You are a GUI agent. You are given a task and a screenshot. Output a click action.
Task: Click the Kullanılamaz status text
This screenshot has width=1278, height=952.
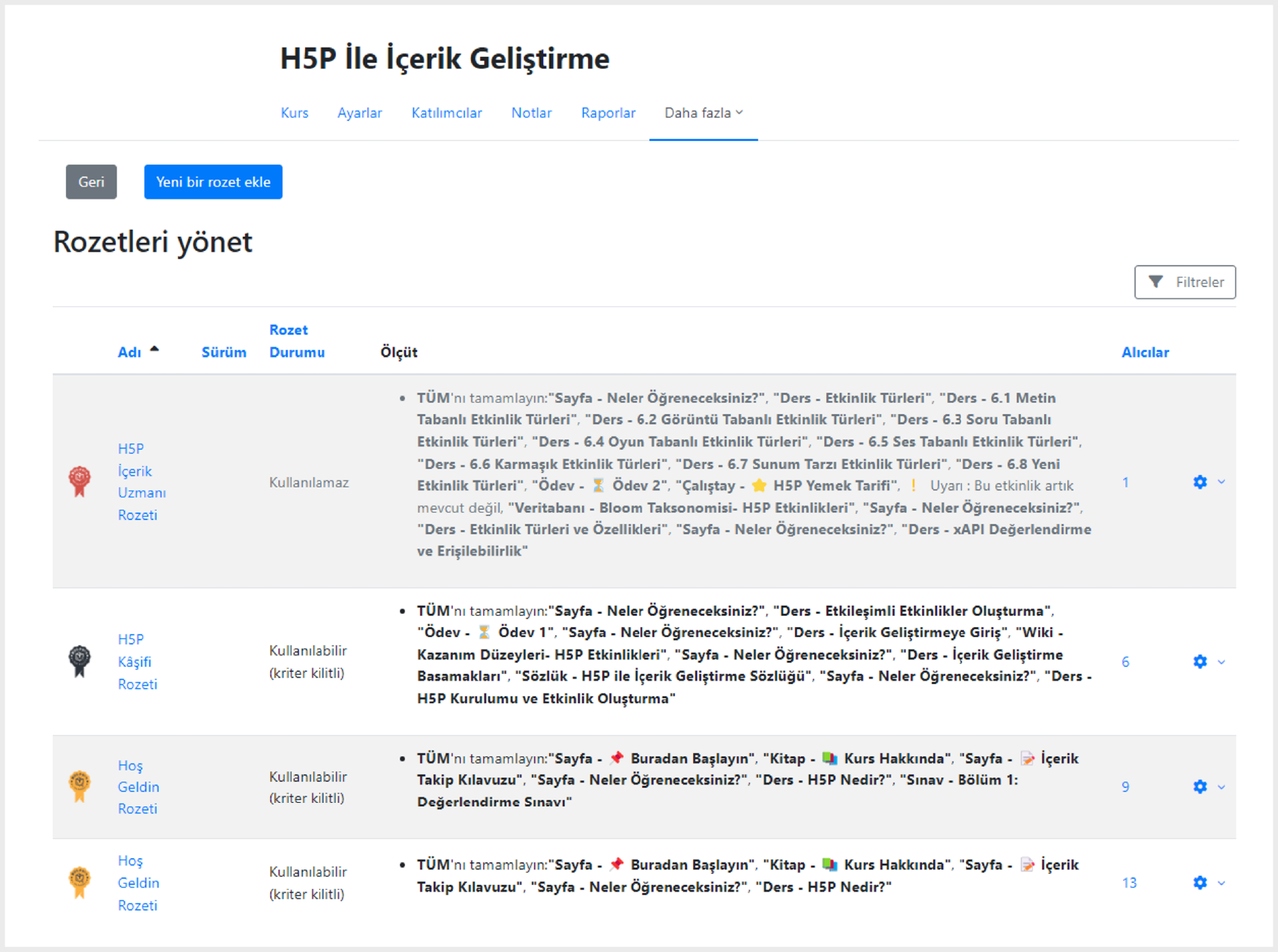309,483
